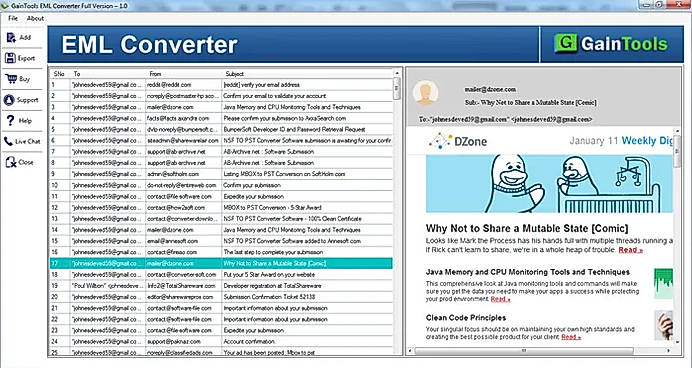This screenshot has width=692, height=368.
Task: Click 'January 11 Weekly Digest' heading
Action: pos(621,141)
